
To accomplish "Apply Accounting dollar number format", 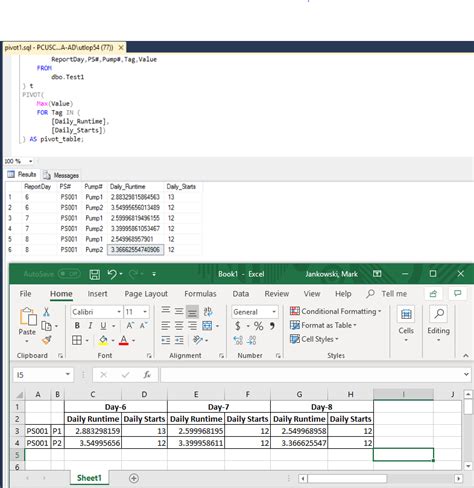I will tap(238, 326).
